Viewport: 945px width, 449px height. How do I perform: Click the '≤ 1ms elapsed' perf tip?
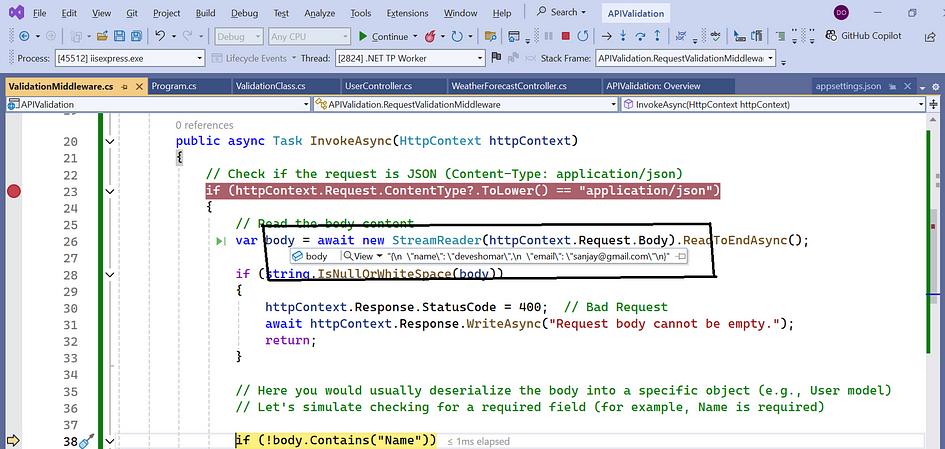[x=478, y=442]
